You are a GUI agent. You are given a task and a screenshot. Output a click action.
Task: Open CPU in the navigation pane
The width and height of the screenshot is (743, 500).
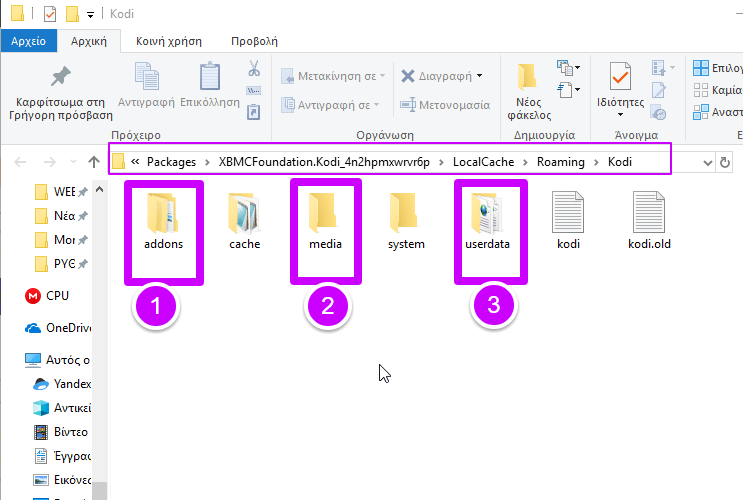coord(47,296)
